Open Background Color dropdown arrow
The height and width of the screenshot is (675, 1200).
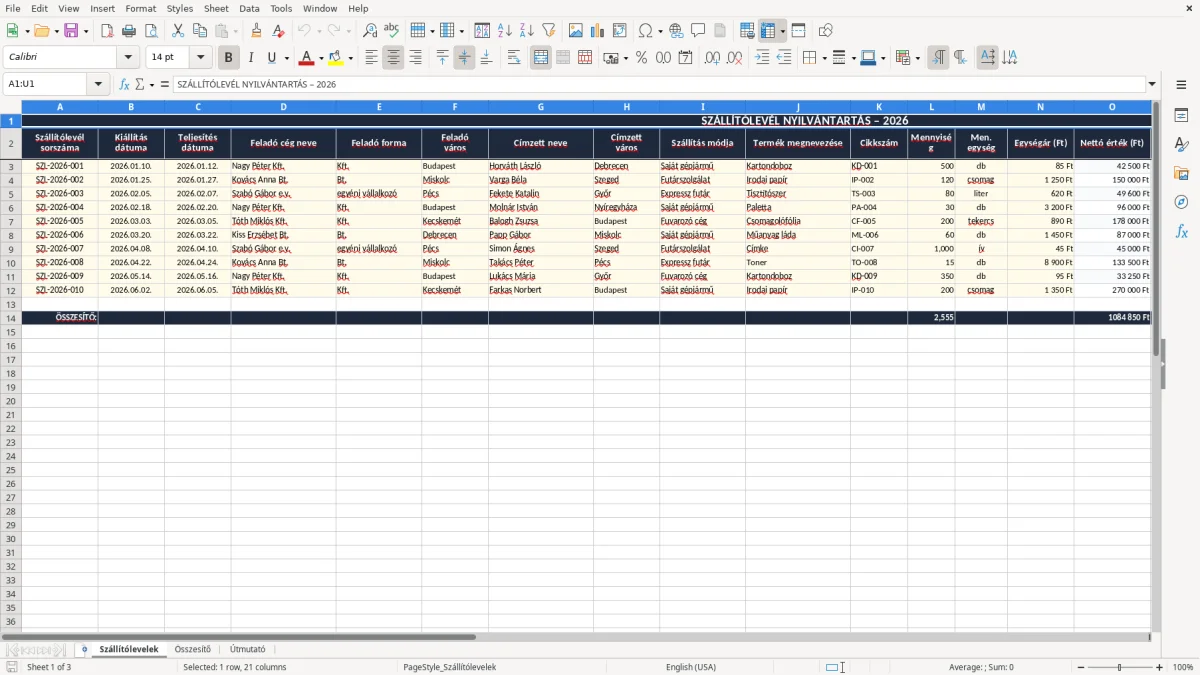point(350,58)
